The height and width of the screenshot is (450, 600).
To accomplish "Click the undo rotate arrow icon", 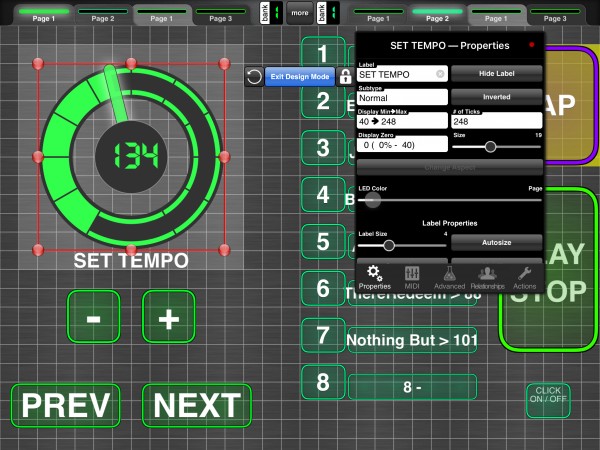I will coord(254,77).
